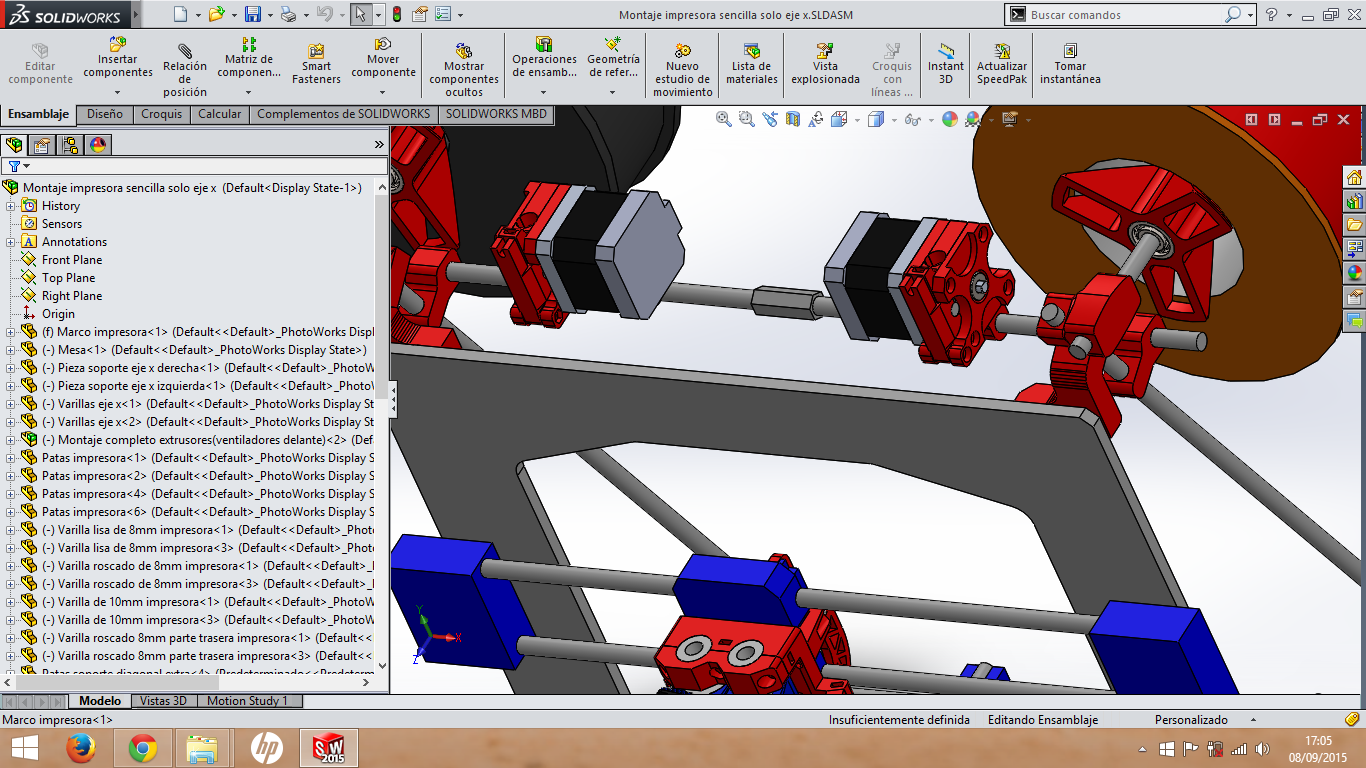Screen dimensions: 1366x768
Task: Click Zoom to Area icon
Action: (747, 119)
